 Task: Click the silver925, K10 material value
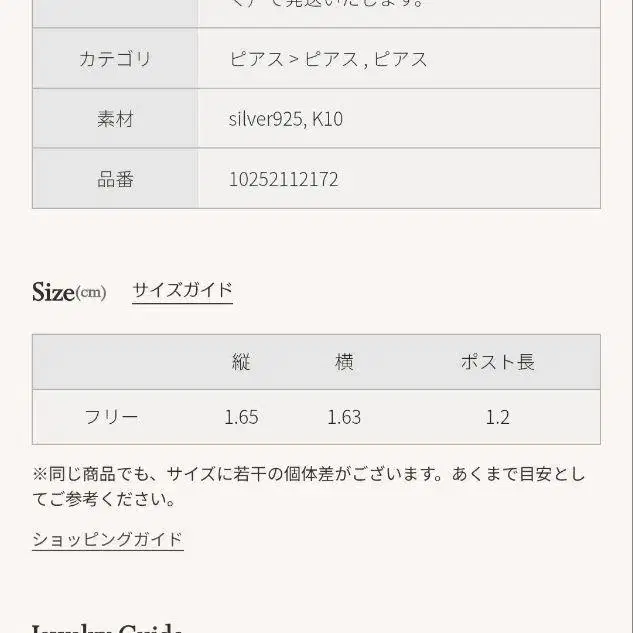(286, 119)
